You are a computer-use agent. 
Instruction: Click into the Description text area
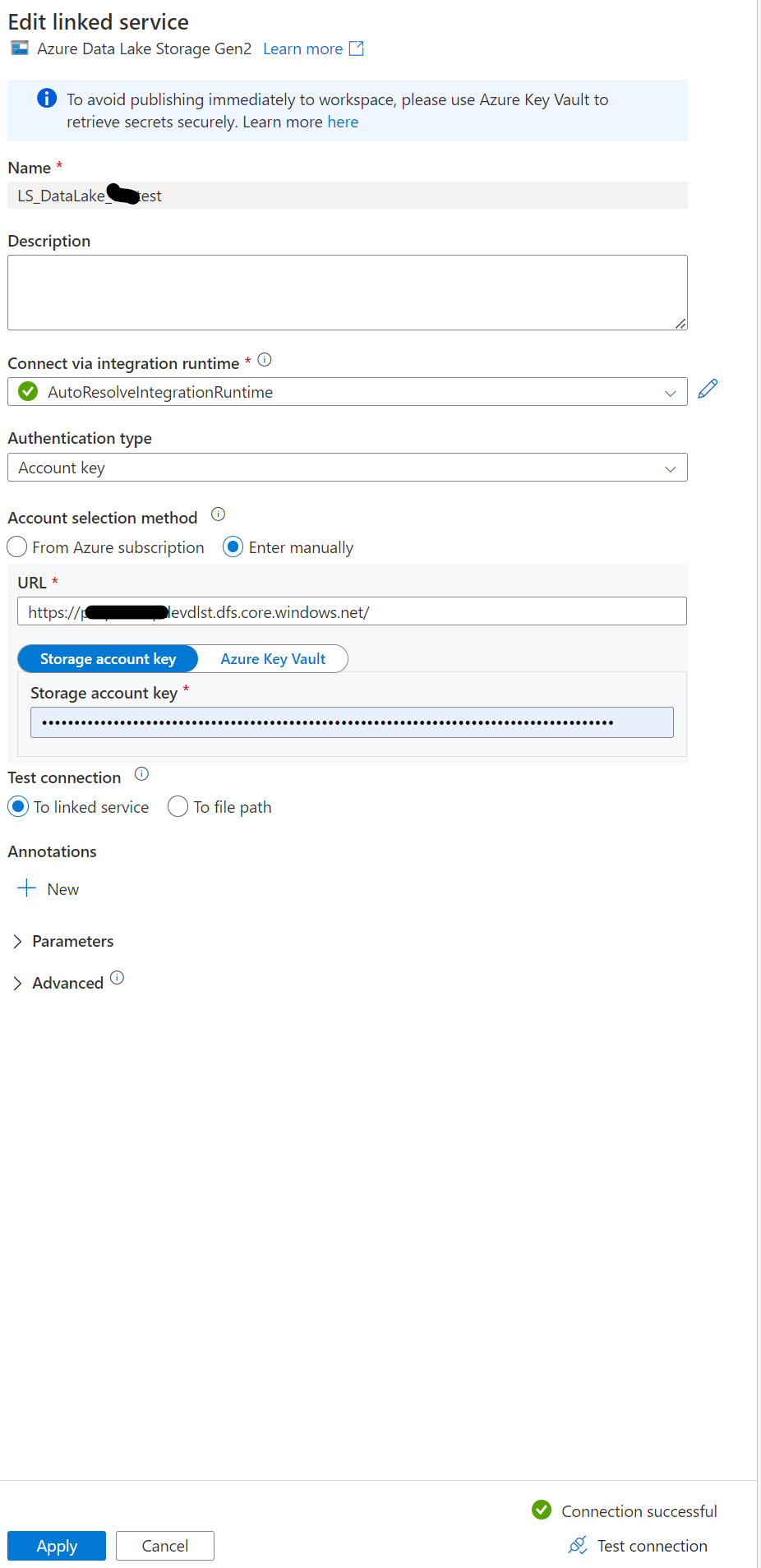pyautogui.click(x=348, y=293)
